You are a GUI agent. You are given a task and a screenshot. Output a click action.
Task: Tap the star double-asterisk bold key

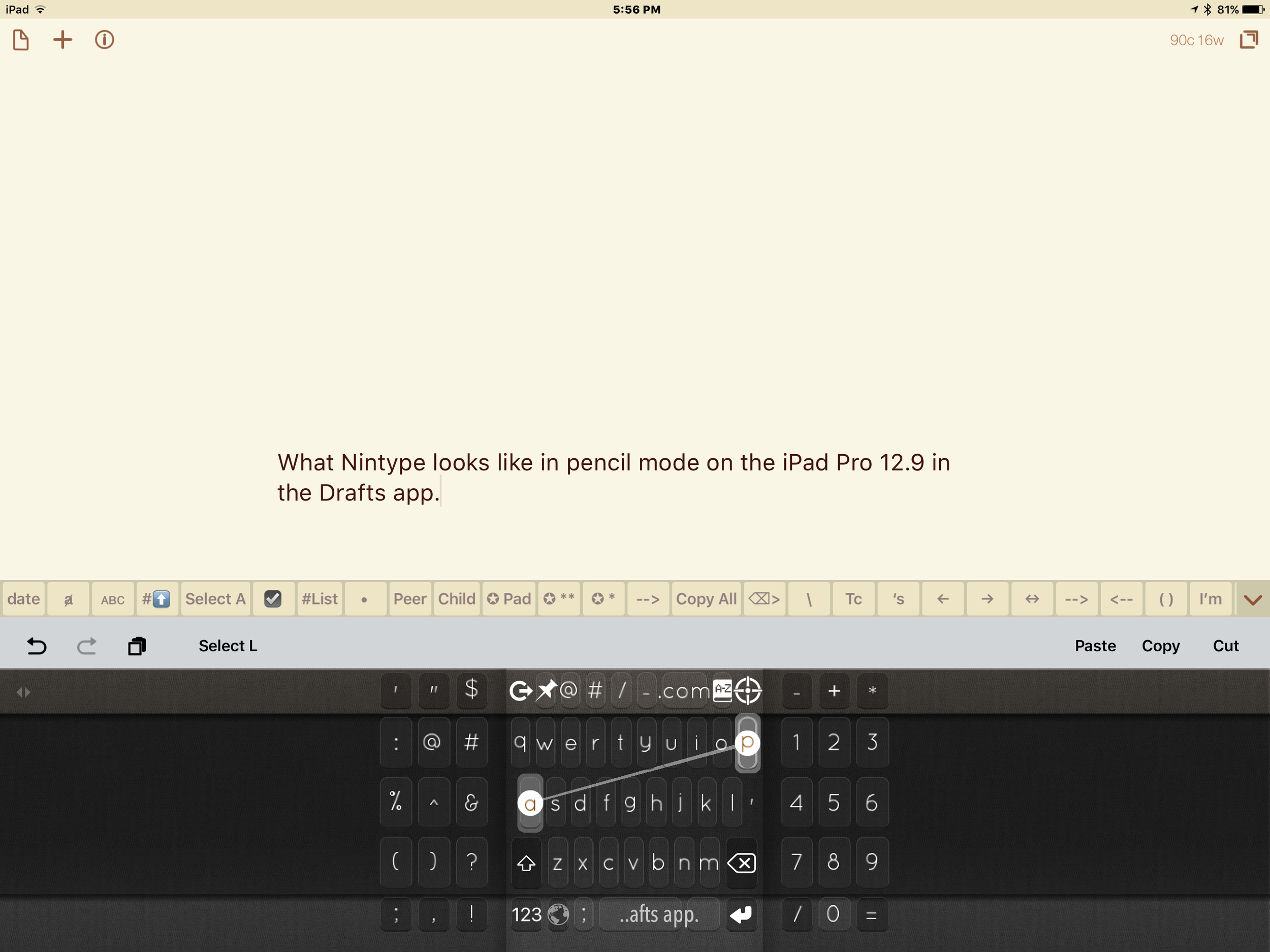click(x=559, y=599)
